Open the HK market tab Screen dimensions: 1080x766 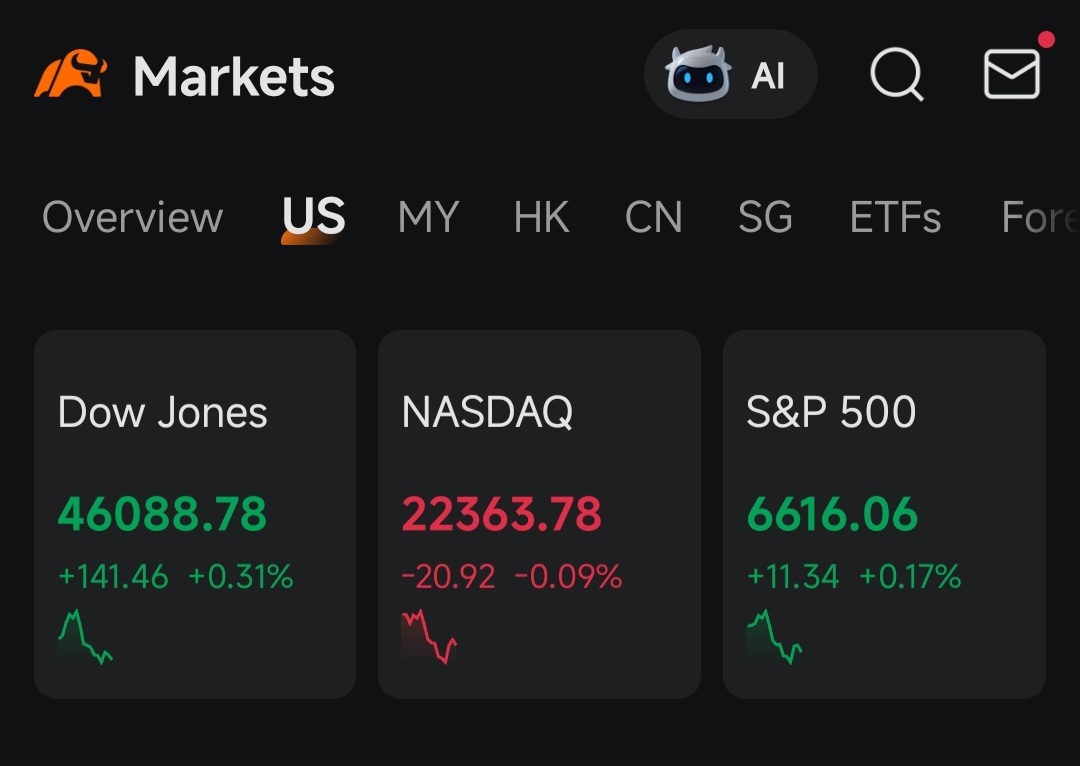point(541,217)
